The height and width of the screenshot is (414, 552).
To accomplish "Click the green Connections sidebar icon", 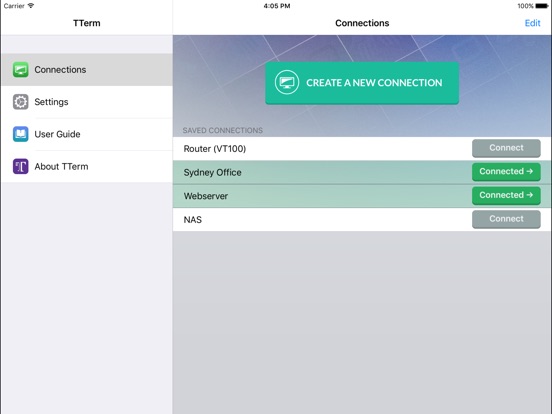I will [x=21, y=69].
